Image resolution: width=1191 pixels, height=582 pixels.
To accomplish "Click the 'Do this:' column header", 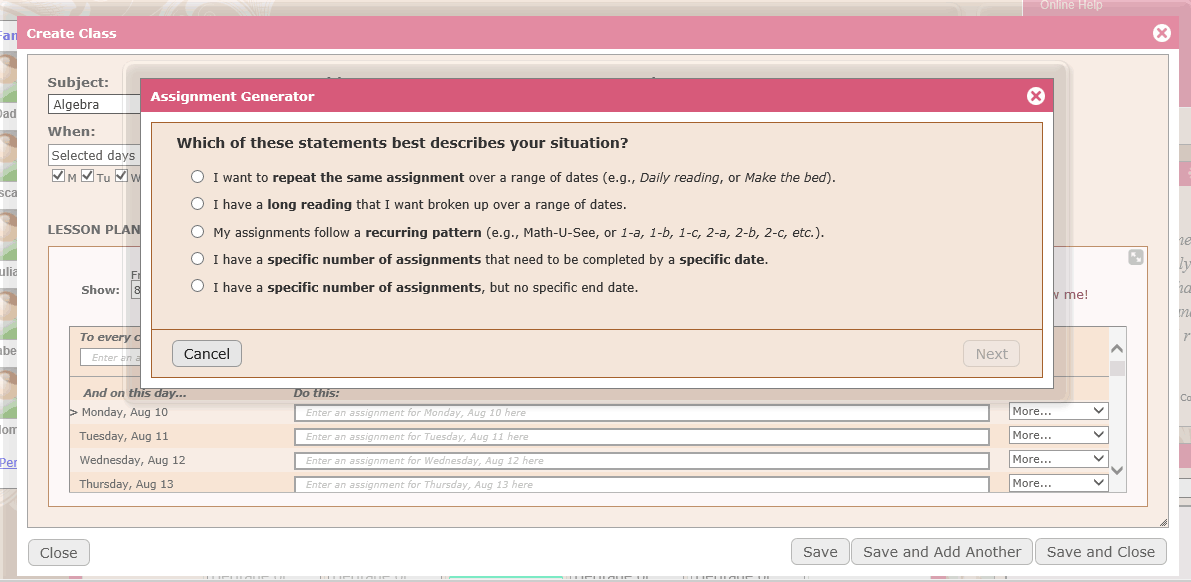I will point(317,393).
